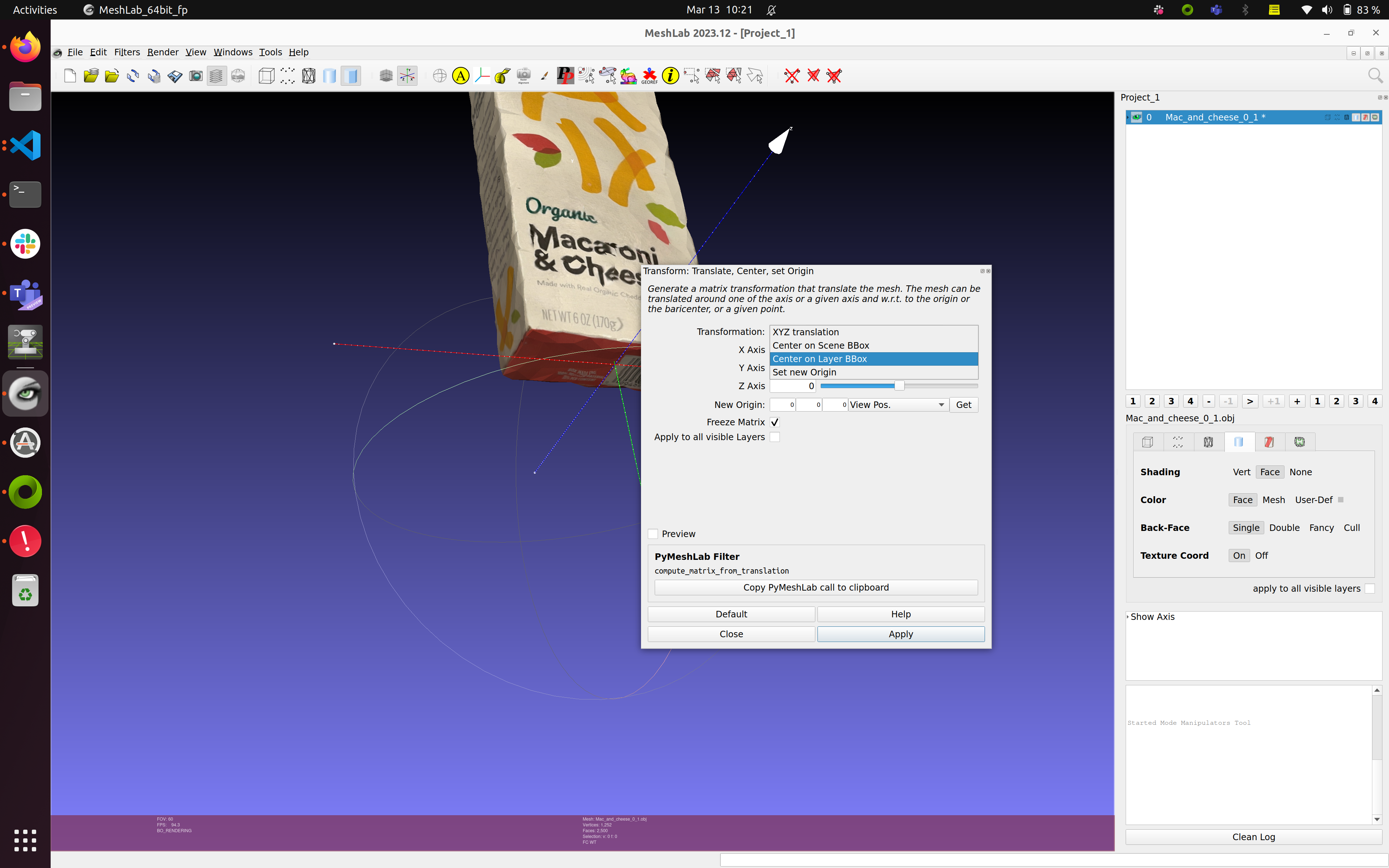Open the View Pos. dropdown

point(897,405)
